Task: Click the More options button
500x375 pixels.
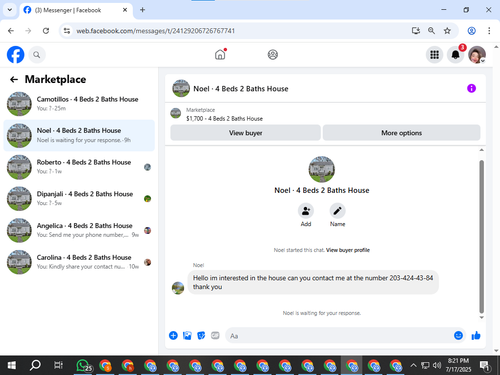Action: click(401, 133)
